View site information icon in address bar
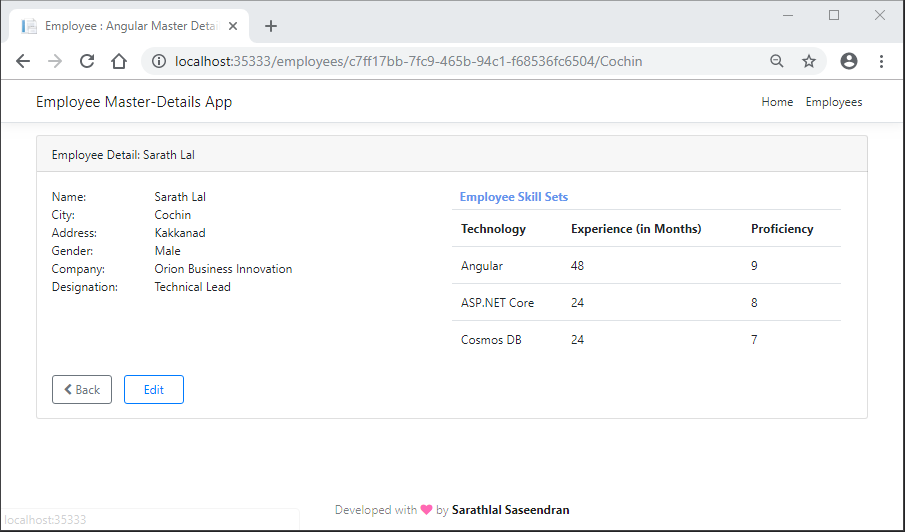 tap(159, 61)
